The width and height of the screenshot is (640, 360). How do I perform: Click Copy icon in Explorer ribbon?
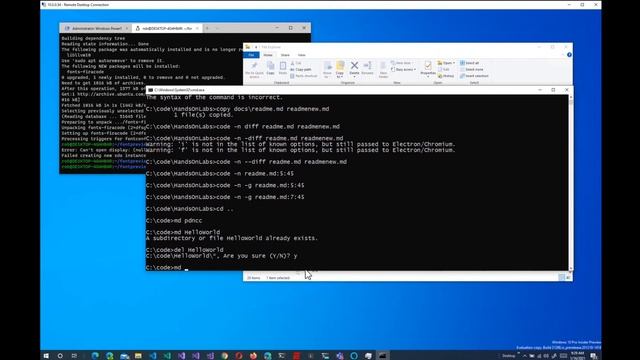(x=270, y=68)
